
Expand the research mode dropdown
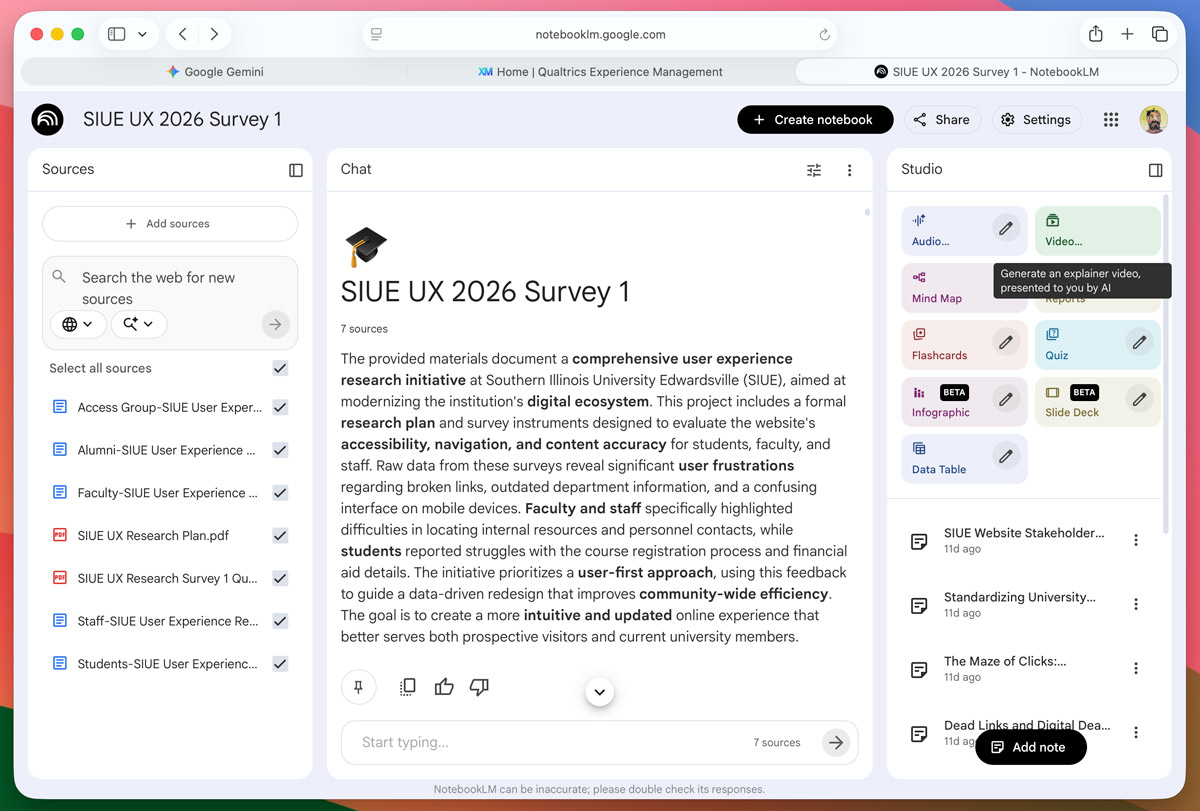pyautogui.click(x=138, y=324)
